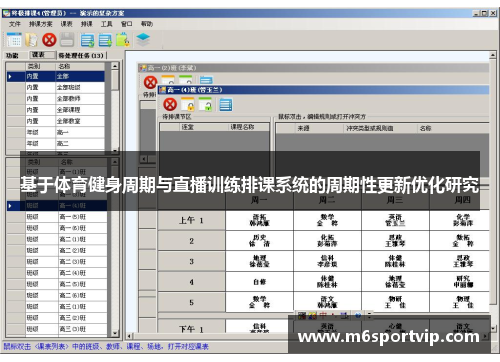This screenshot has width=500, height=362.
Task: Open the 排课方案 menu
Action: 40,24
